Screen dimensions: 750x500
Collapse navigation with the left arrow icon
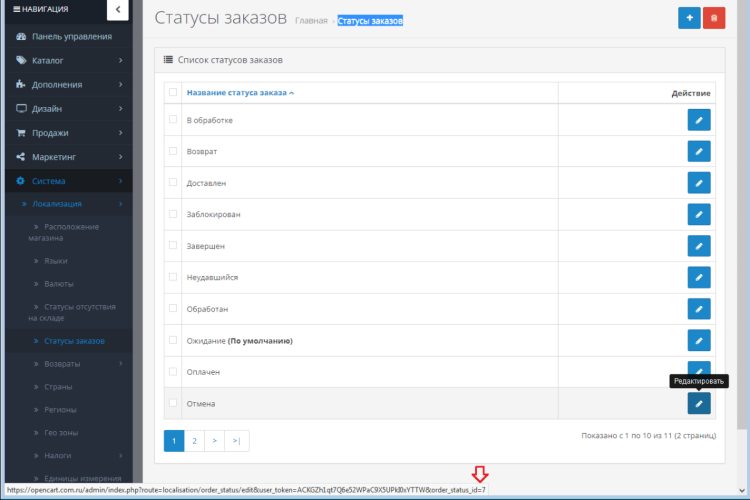pos(117,10)
